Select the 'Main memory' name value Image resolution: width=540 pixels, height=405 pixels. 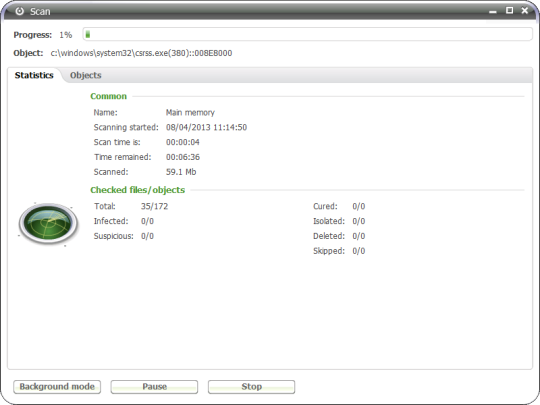[x=190, y=113]
